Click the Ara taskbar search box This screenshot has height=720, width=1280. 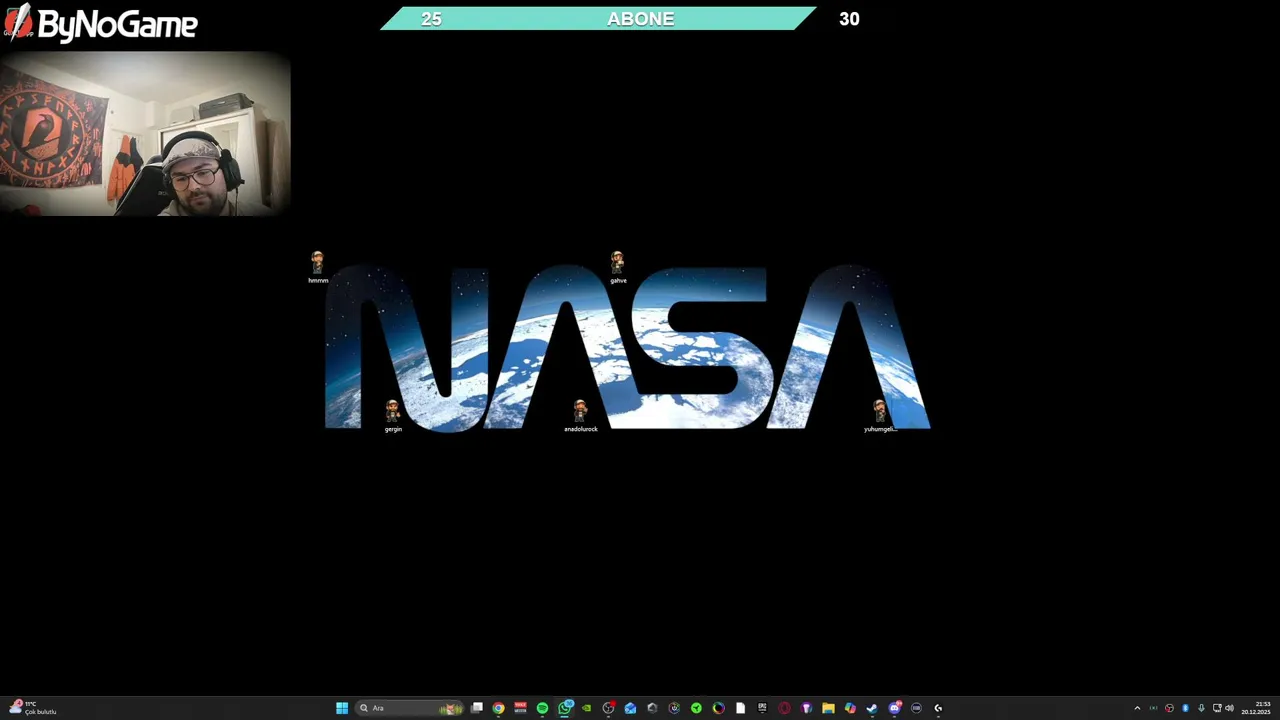[410, 708]
